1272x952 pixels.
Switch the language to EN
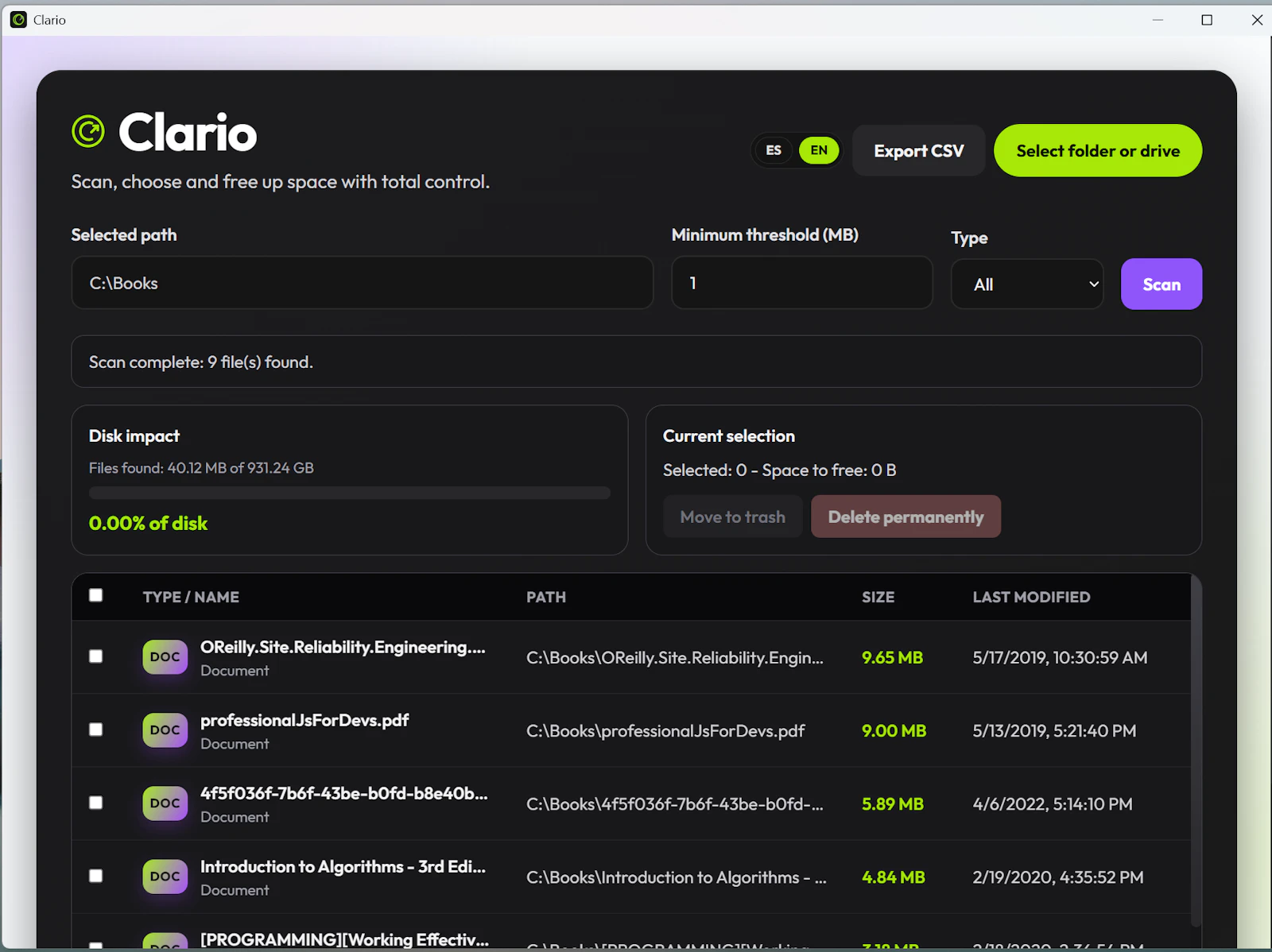pos(819,150)
